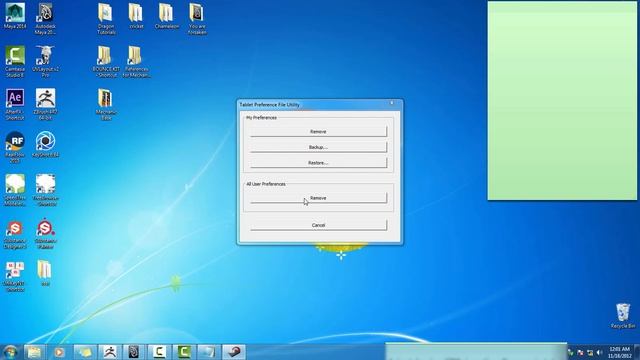The height and width of the screenshot is (360, 640).
Task: Open the KeyShot 64 desktop shortcut
Action: click(x=45, y=144)
